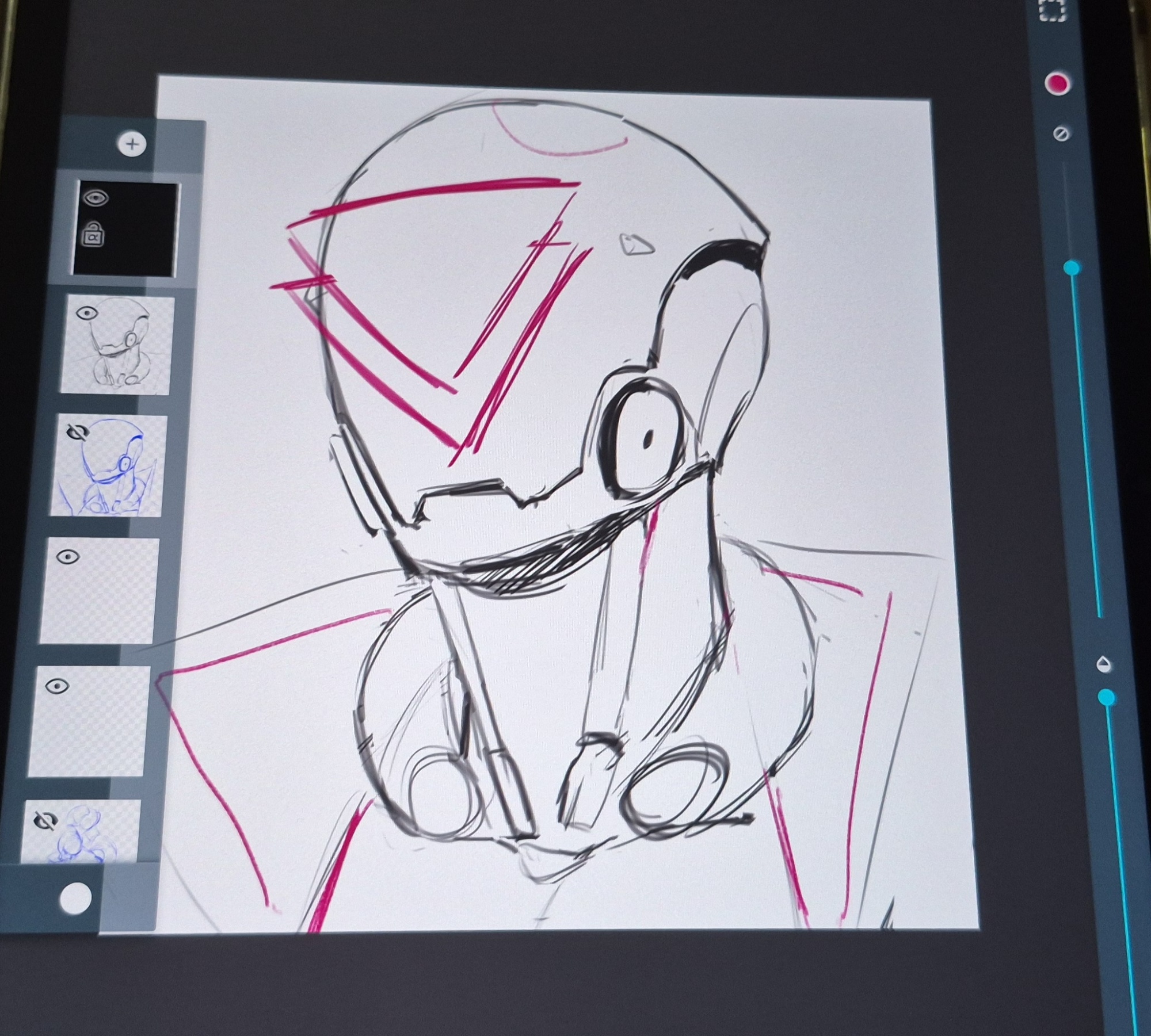
Task: Hide the second empty transparent layer
Action: (57, 686)
